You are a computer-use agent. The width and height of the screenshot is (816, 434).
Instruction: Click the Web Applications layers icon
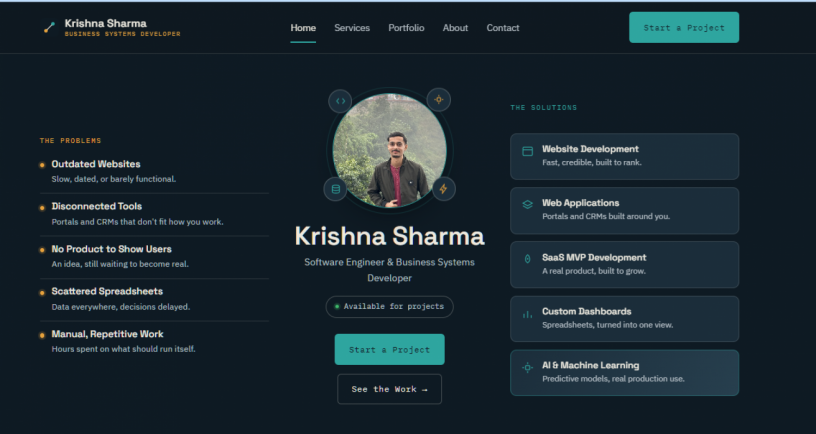click(527, 205)
